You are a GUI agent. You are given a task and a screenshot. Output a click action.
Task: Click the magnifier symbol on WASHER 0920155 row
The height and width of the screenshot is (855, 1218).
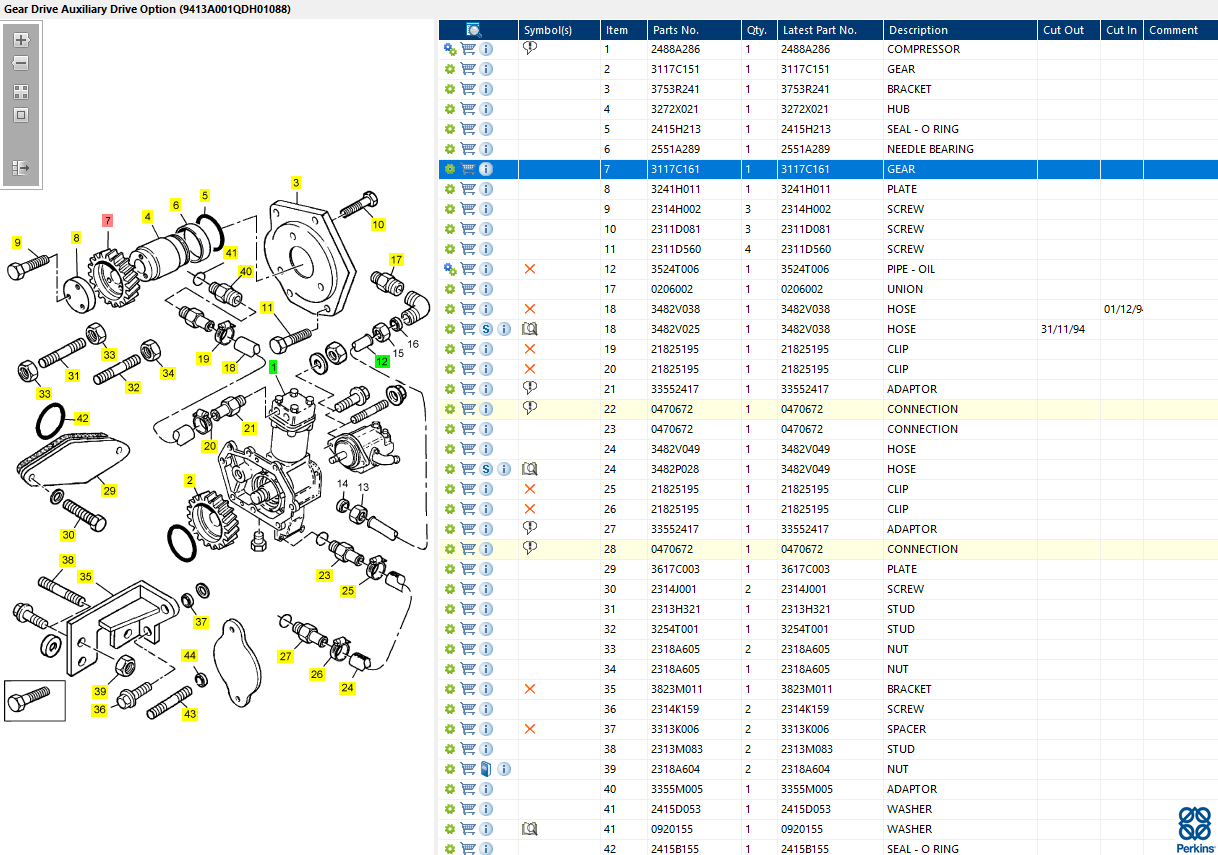[530, 829]
